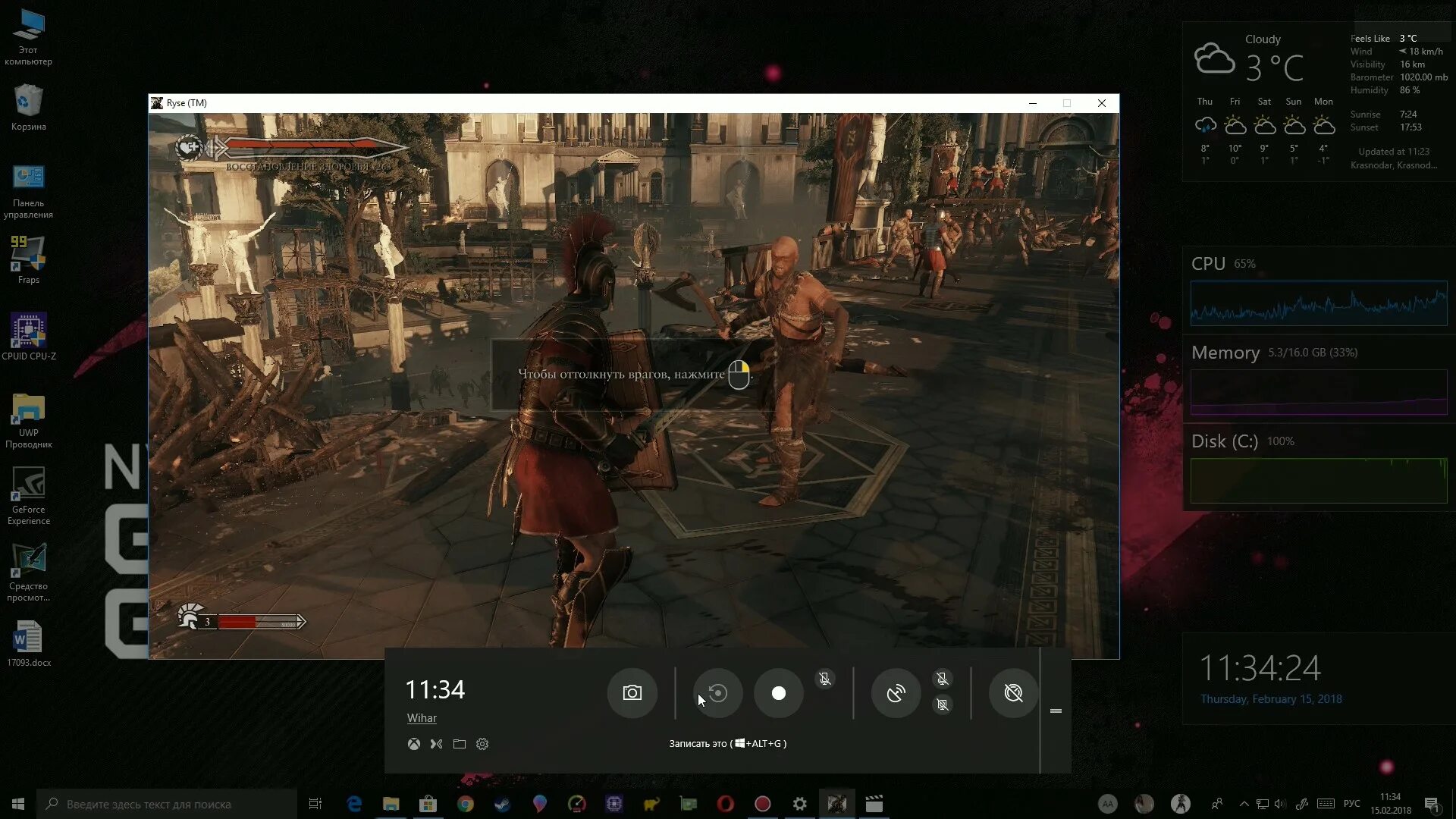Viewport: 1456px width, 819px height.
Task: Toggle the recording microphone mute icon
Action: 825,679
